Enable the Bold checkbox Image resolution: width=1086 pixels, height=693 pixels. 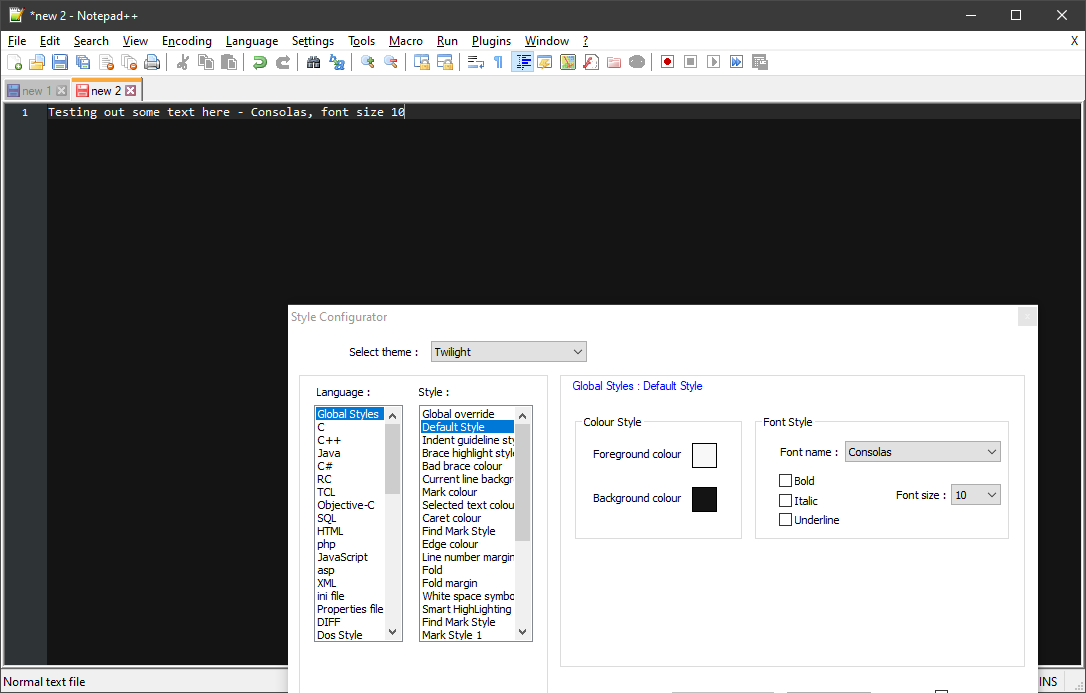[785, 480]
